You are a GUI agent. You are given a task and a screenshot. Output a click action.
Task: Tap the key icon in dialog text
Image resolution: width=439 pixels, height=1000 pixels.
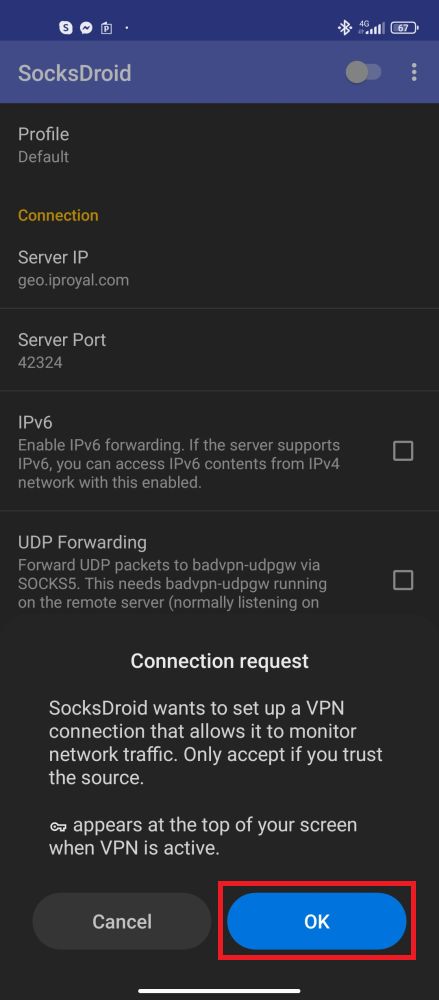coord(58,825)
